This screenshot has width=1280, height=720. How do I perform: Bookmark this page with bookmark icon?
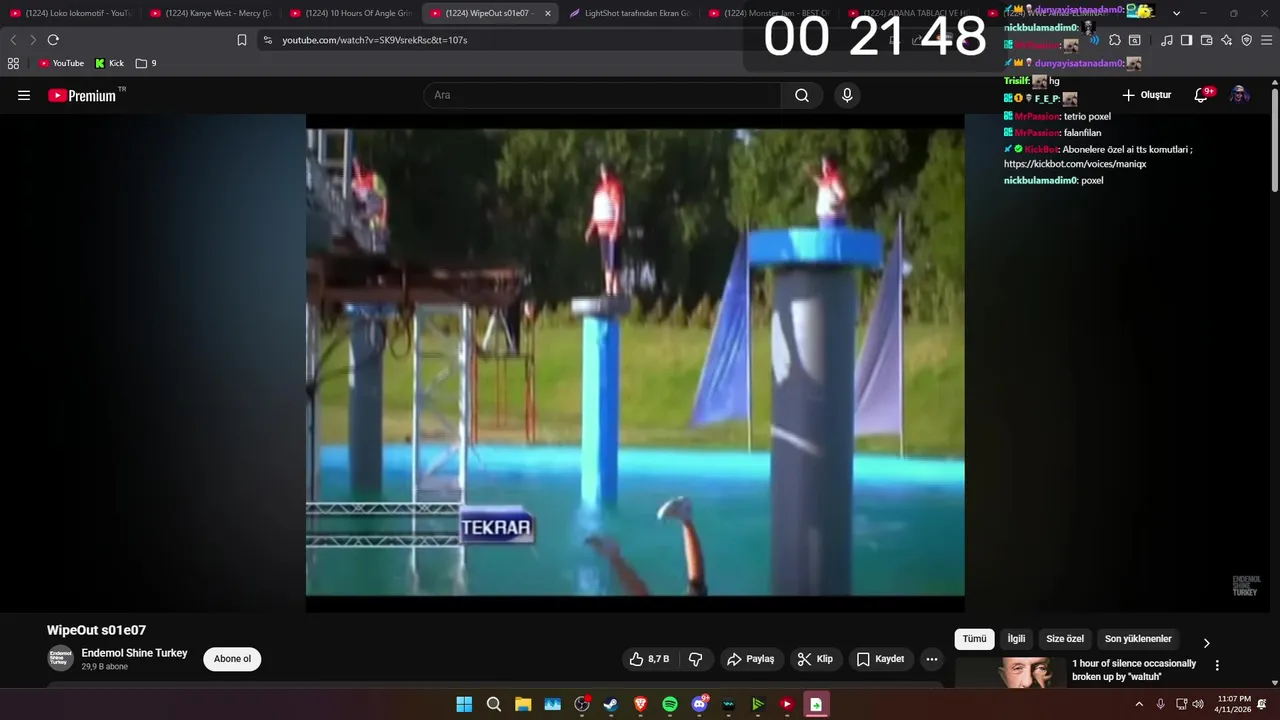click(x=242, y=40)
